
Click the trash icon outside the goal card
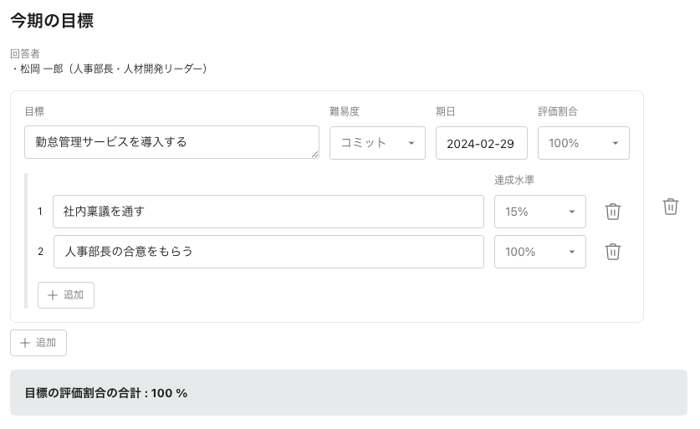pyautogui.click(x=671, y=206)
